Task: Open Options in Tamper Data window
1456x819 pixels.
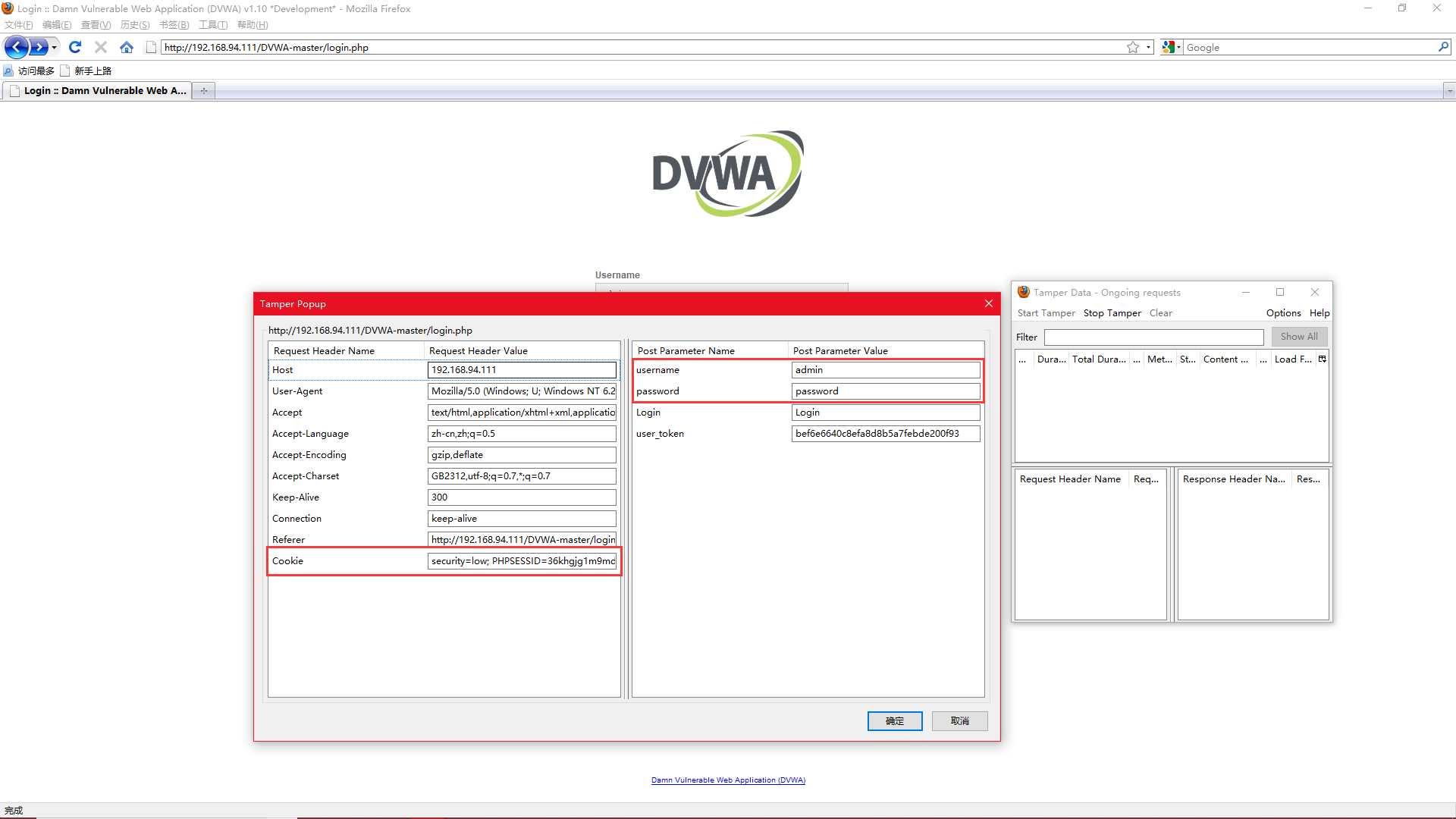Action: (x=1283, y=313)
